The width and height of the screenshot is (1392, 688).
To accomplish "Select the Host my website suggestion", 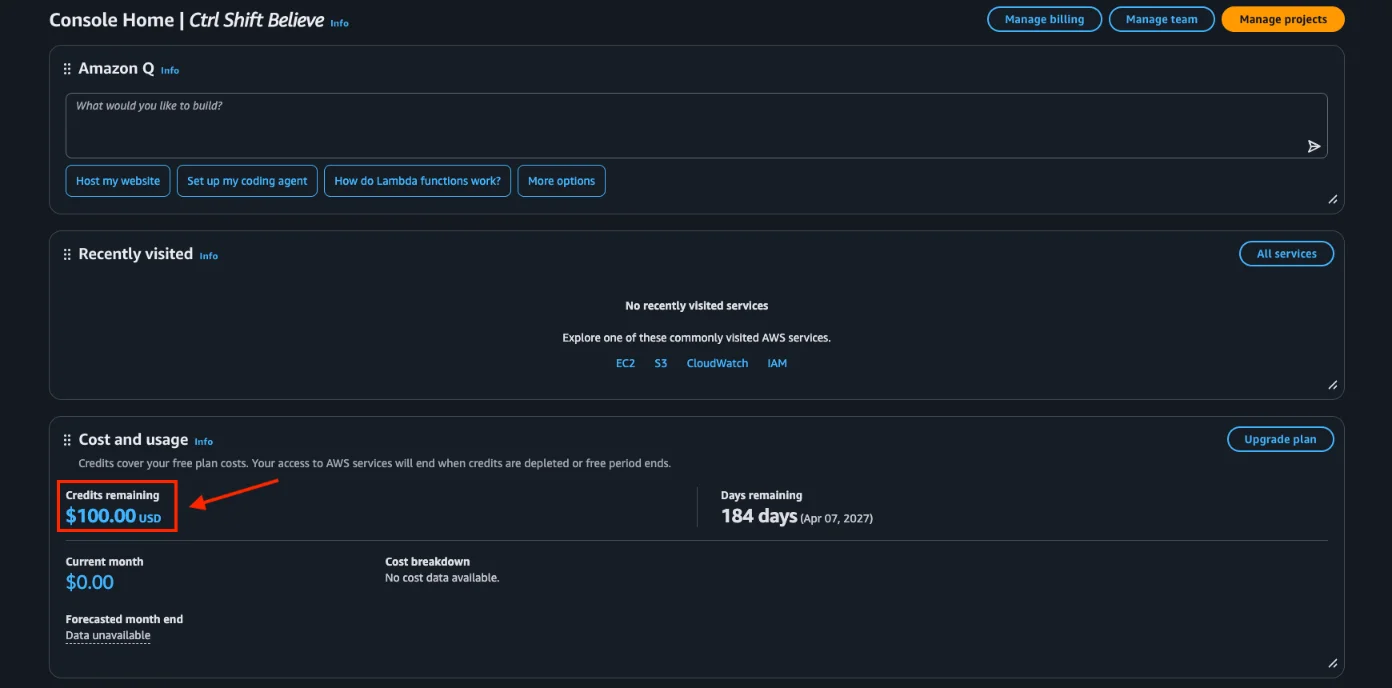I will pyautogui.click(x=118, y=181).
